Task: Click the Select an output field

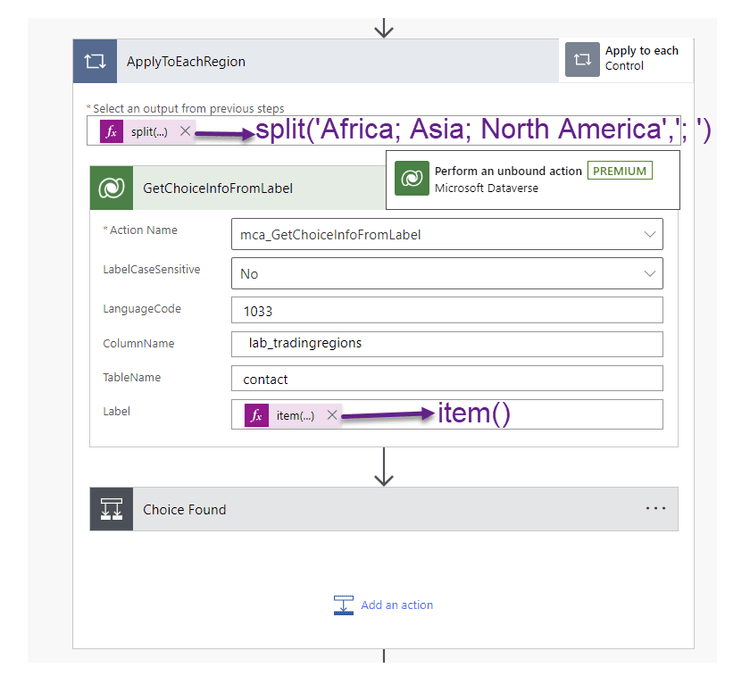Action: click(383, 131)
